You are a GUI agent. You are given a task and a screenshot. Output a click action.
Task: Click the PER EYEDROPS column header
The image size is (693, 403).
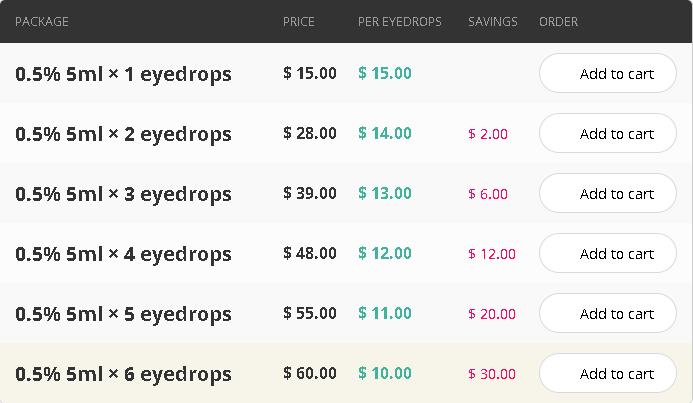coord(400,22)
